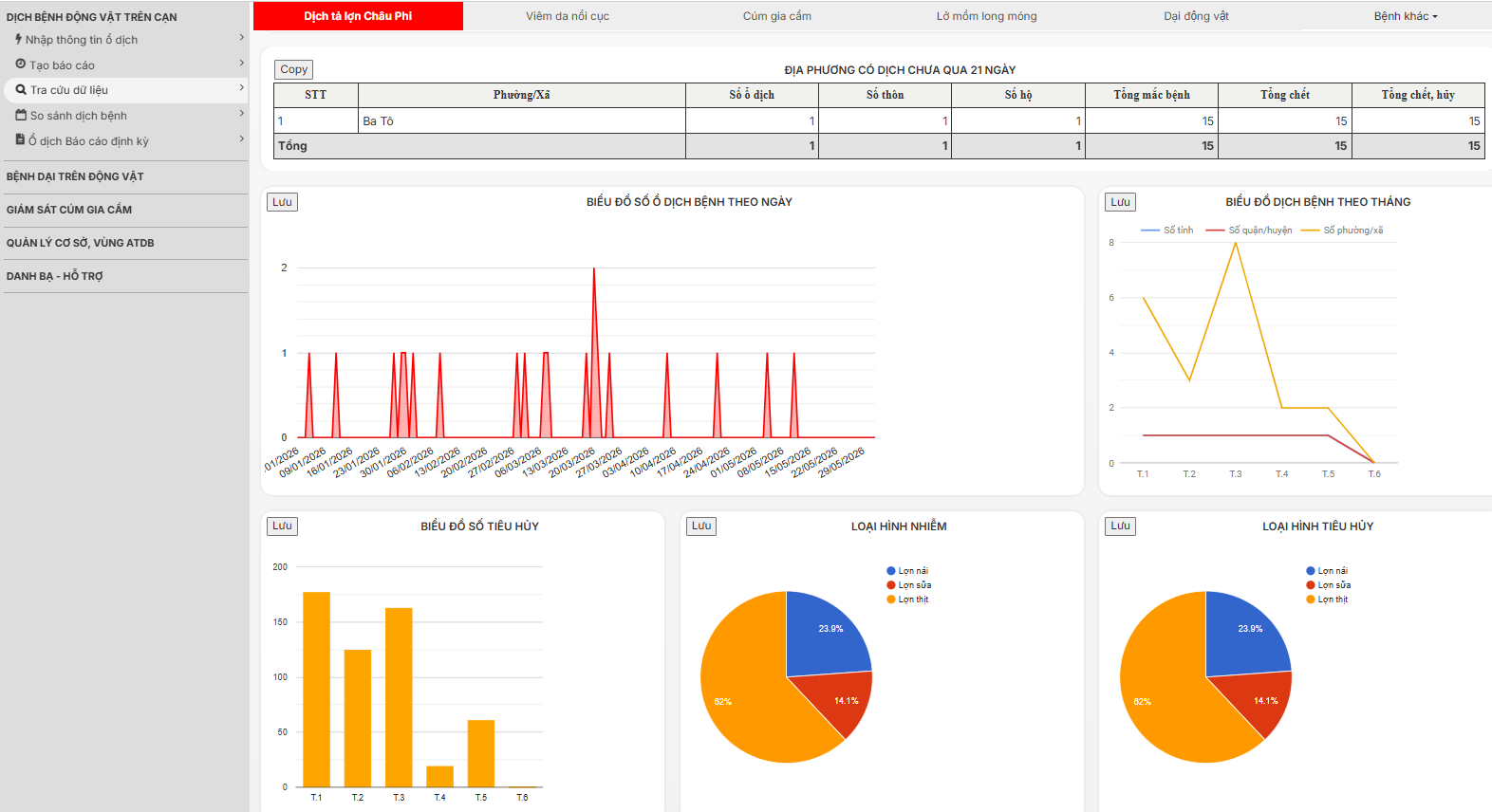Click the lightning icon beside Nhập thông tin ổ dịch
This screenshot has height=812, width=1492.
pyautogui.click(x=18, y=39)
